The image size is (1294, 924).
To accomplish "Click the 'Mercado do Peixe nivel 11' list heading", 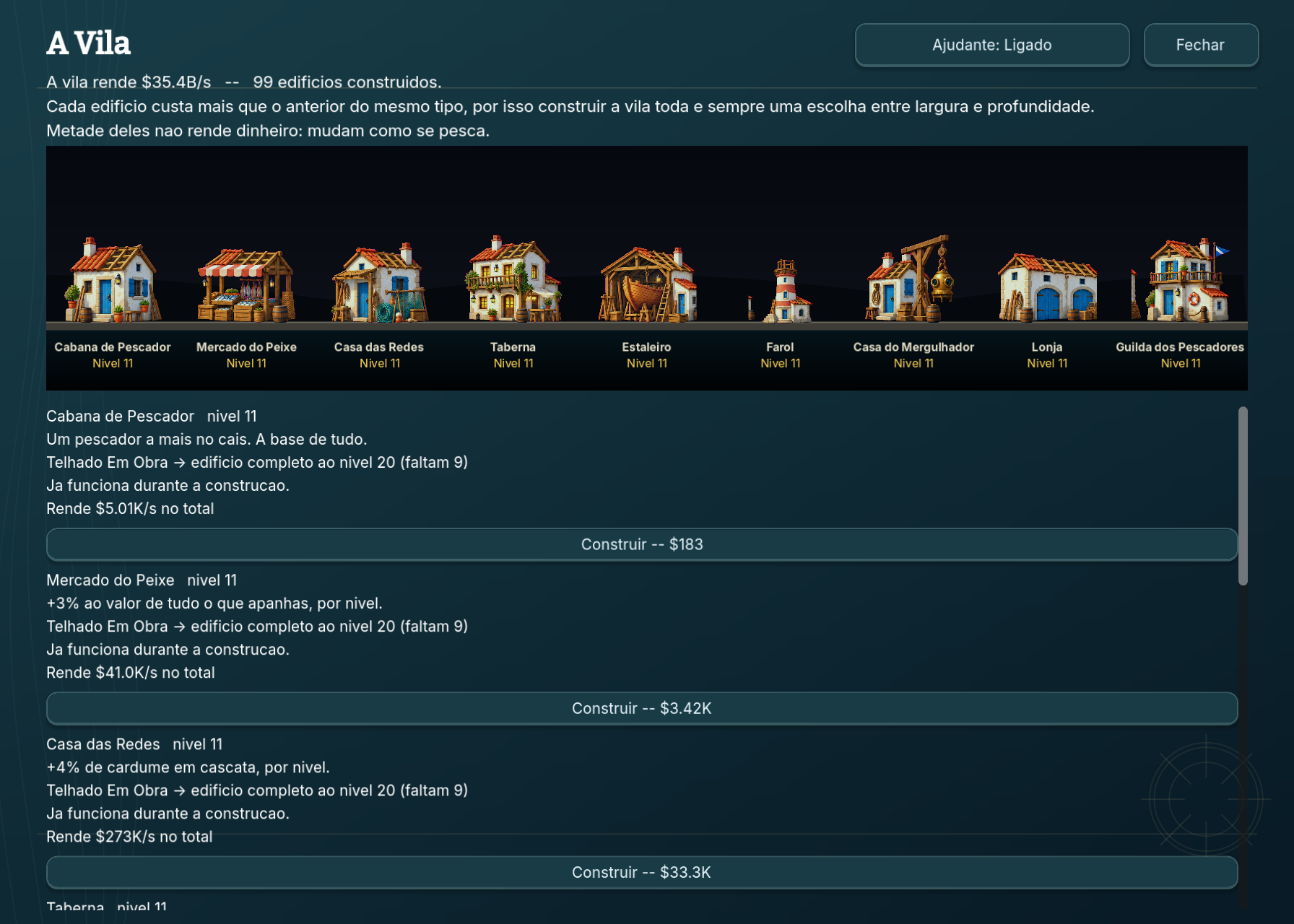I will [x=142, y=580].
